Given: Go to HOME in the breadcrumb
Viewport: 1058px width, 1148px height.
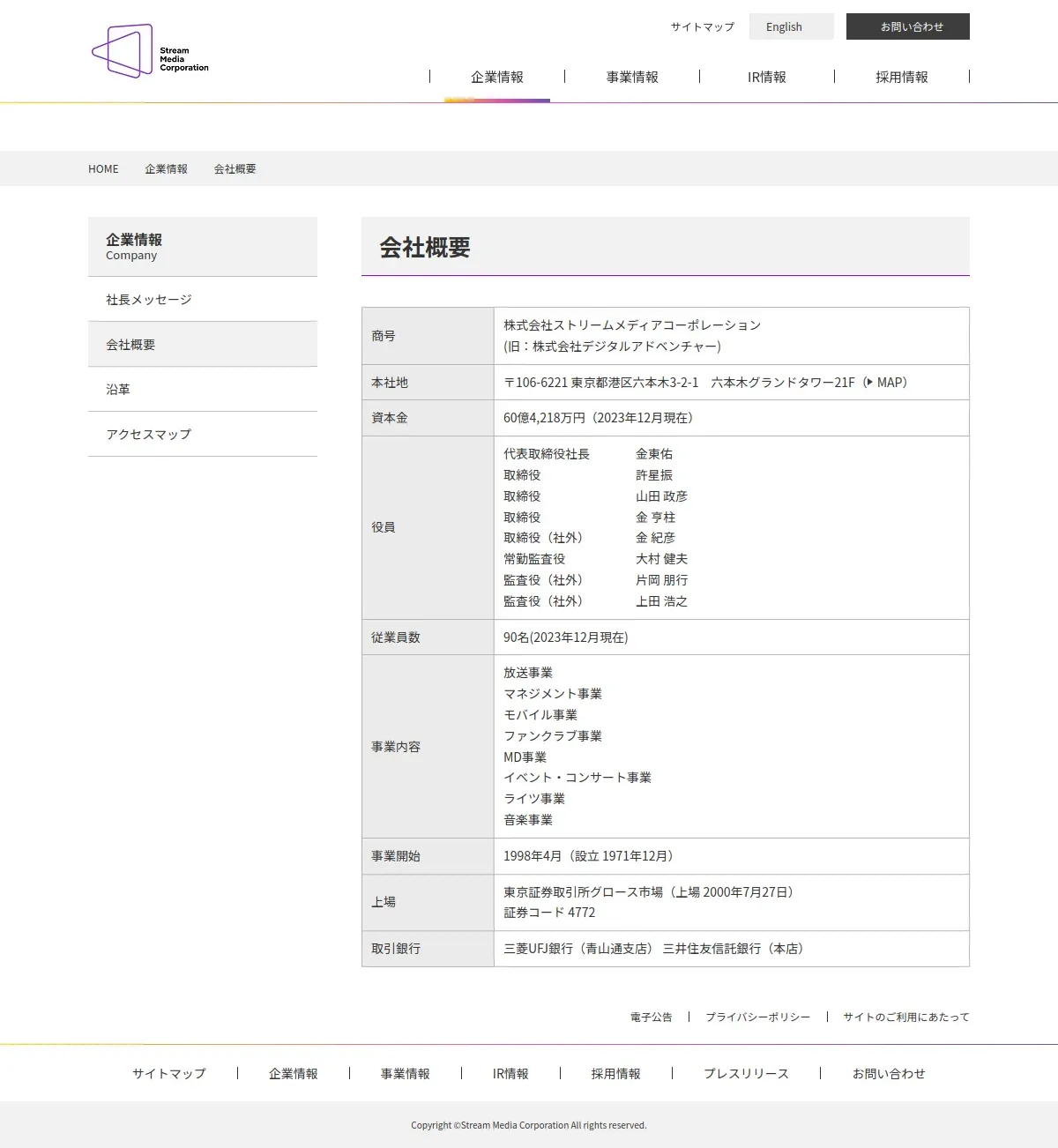Looking at the screenshot, I should point(103,168).
